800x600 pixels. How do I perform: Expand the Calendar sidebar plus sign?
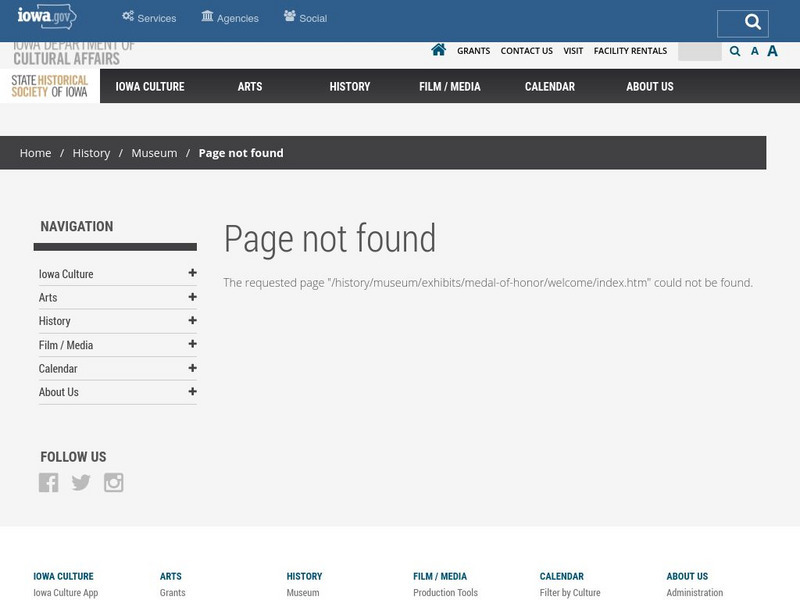[x=192, y=368]
